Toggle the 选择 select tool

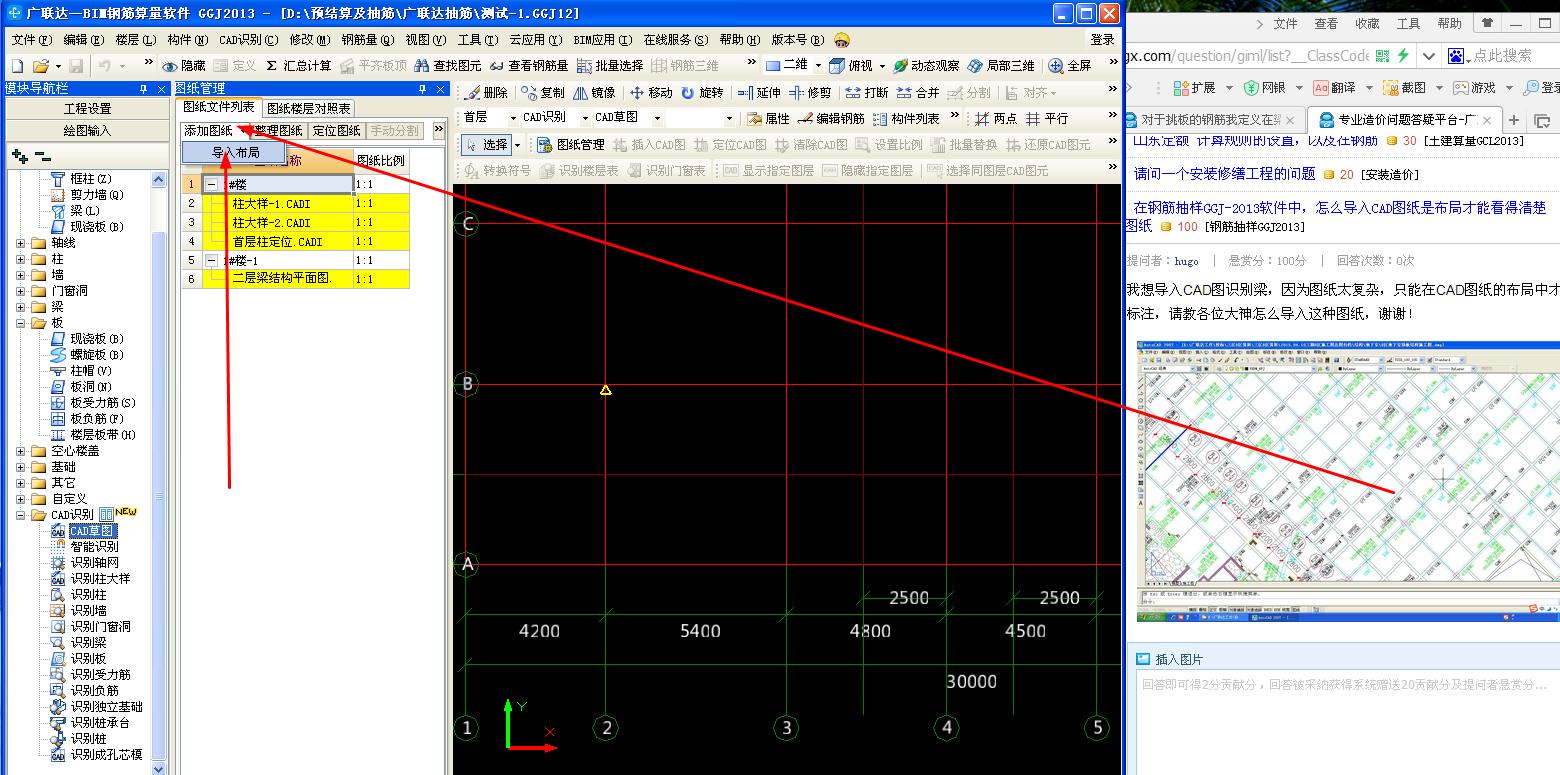click(x=487, y=144)
